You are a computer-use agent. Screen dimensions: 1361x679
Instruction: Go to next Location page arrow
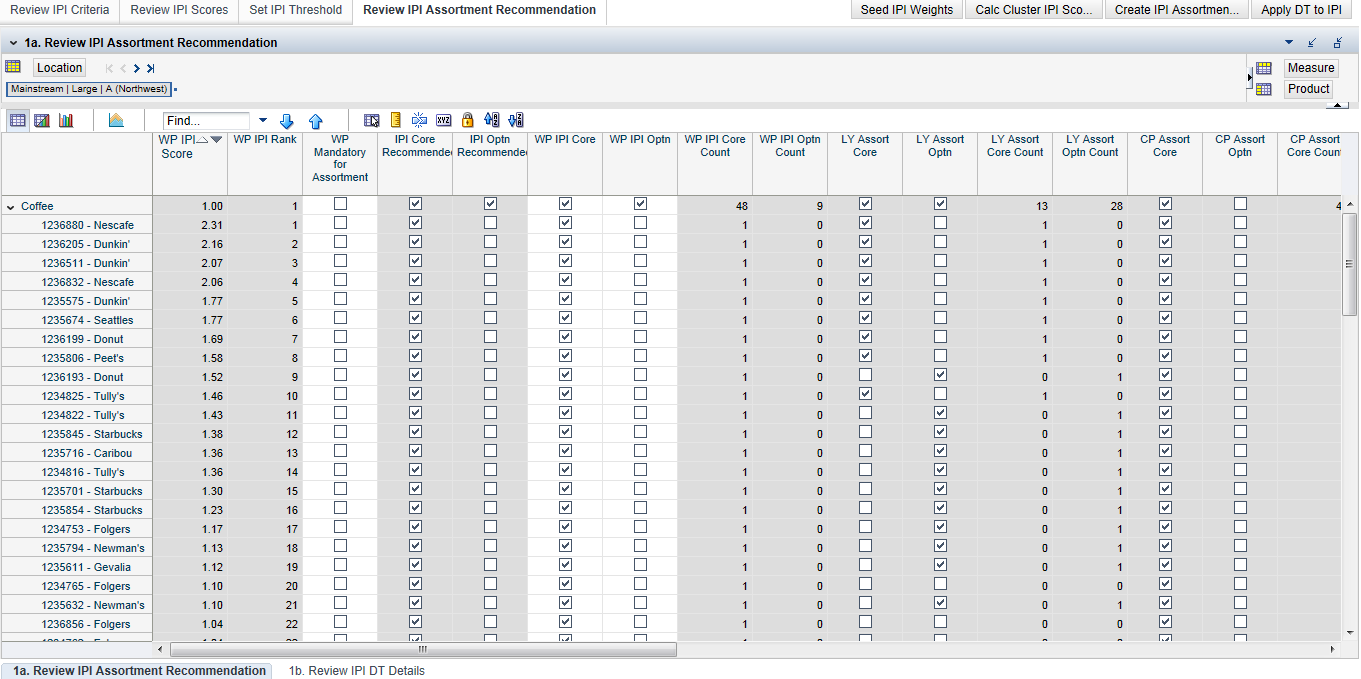pos(136,68)
